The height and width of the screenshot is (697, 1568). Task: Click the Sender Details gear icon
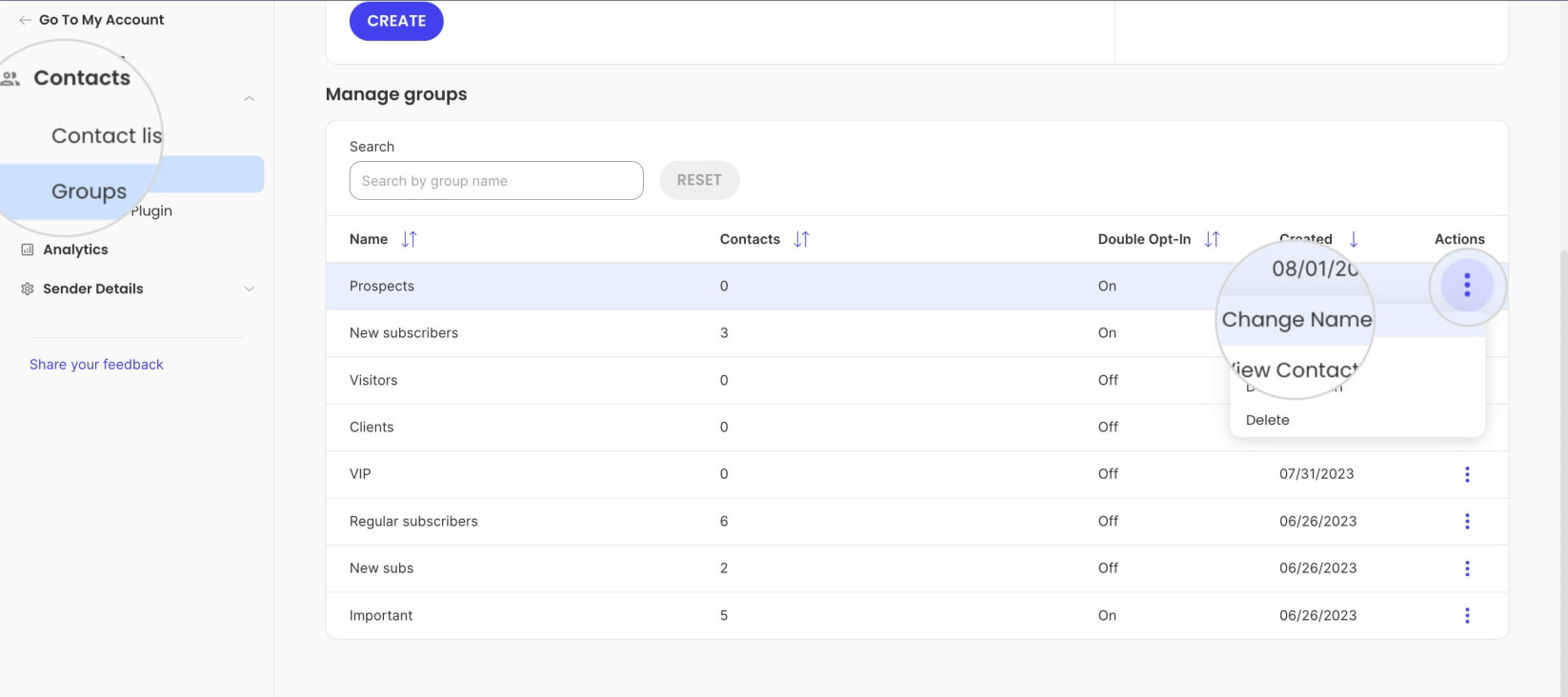coord(28,289)
